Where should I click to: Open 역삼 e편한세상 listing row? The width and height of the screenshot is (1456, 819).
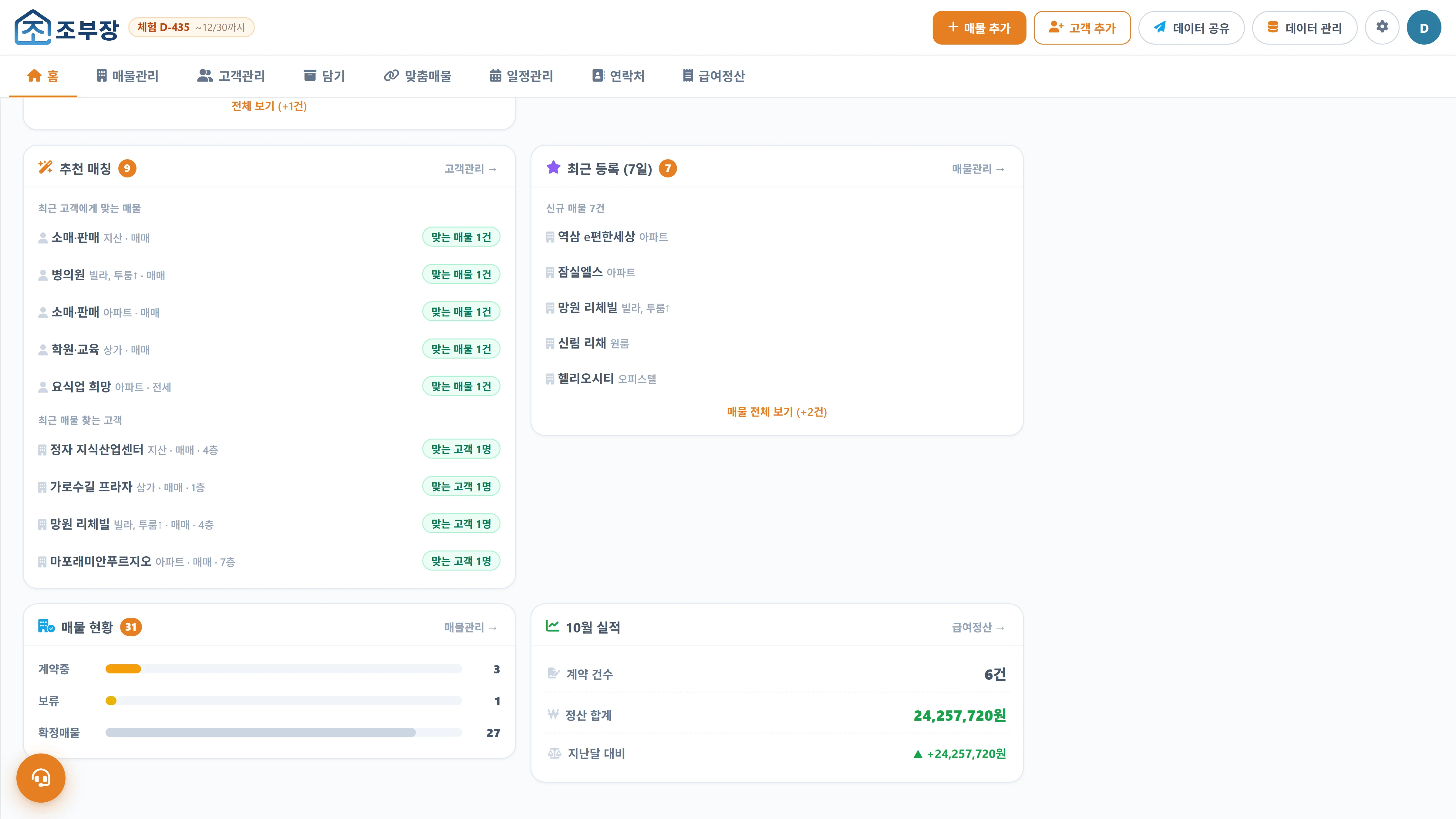(x=777, y=237)
